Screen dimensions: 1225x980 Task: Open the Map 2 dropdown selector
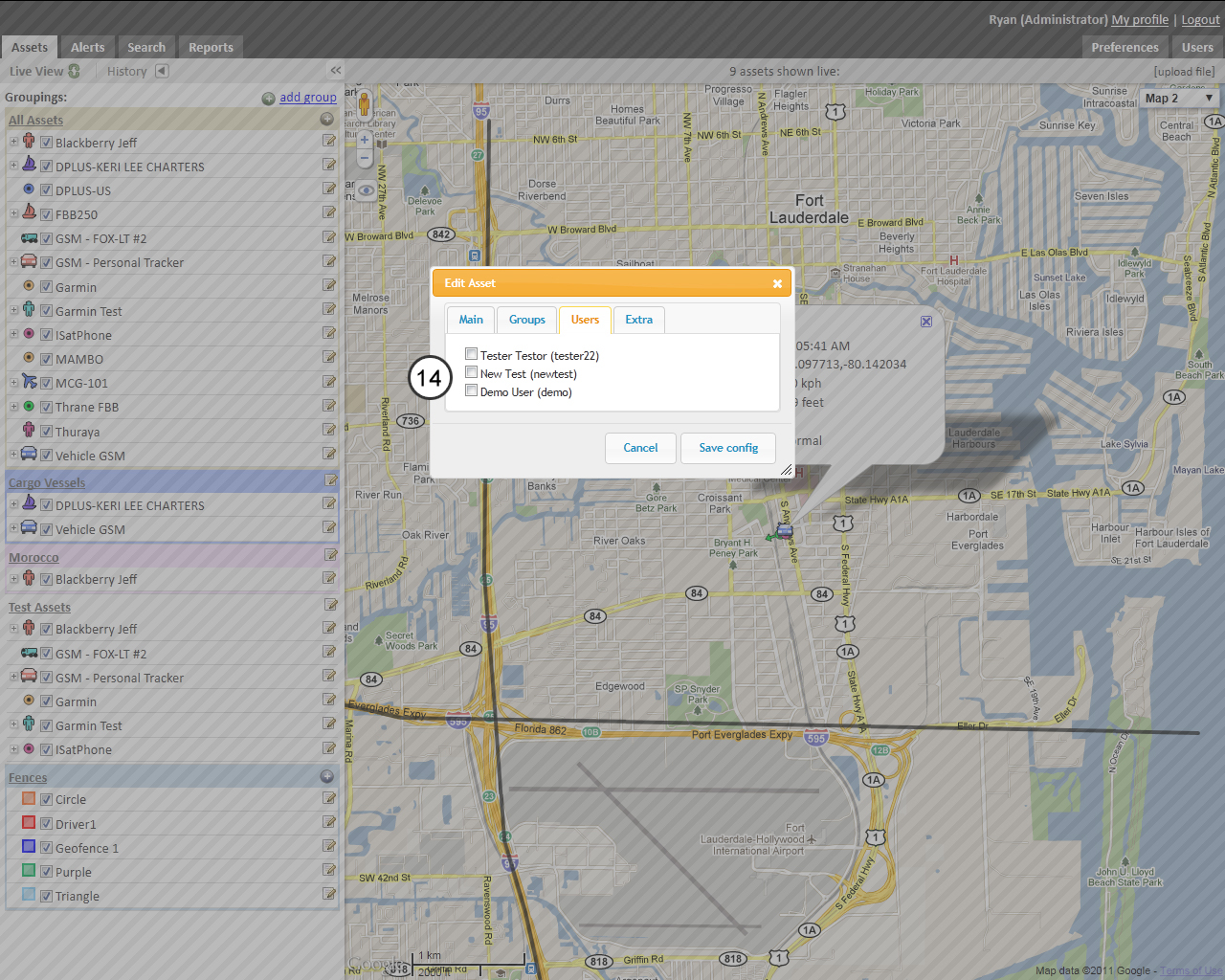[x=1180, y=97]
